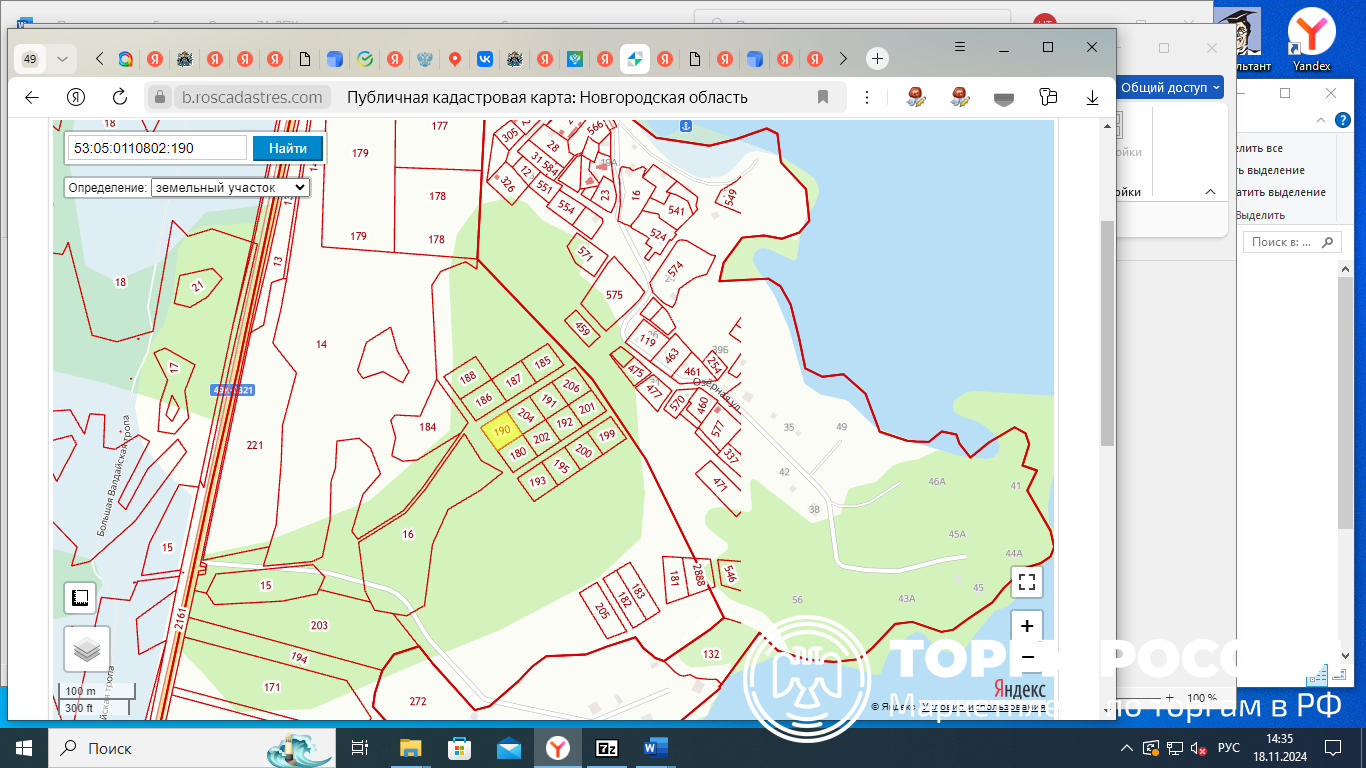Image resolution: width=1366 pixels, height=768 pixels.
Task: Click the cadastral number input field
Action: (x=158, y=148)
